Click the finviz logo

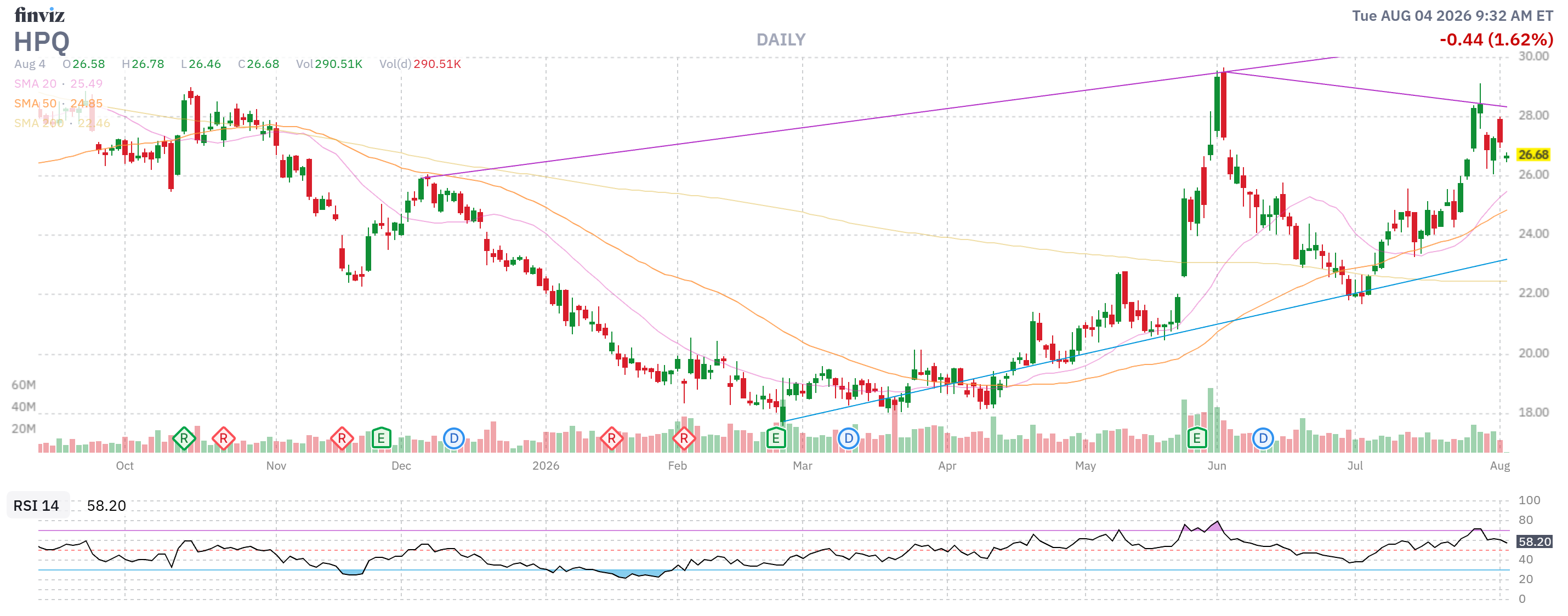click(x=39, y=15)
